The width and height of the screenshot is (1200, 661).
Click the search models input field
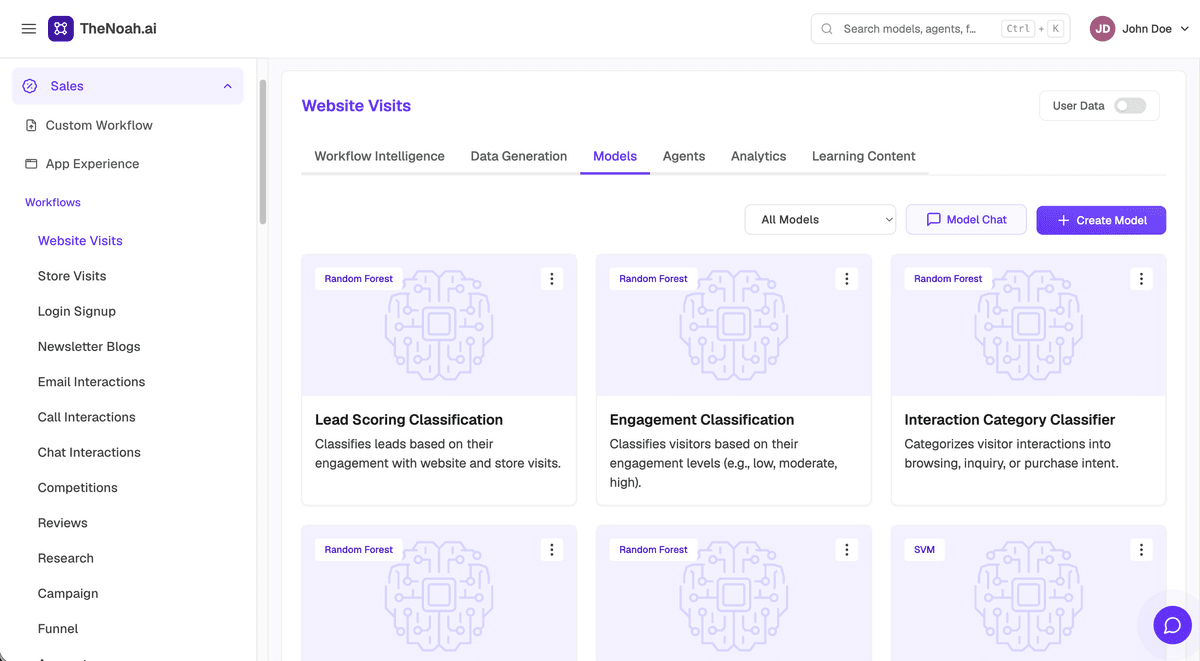940,29
